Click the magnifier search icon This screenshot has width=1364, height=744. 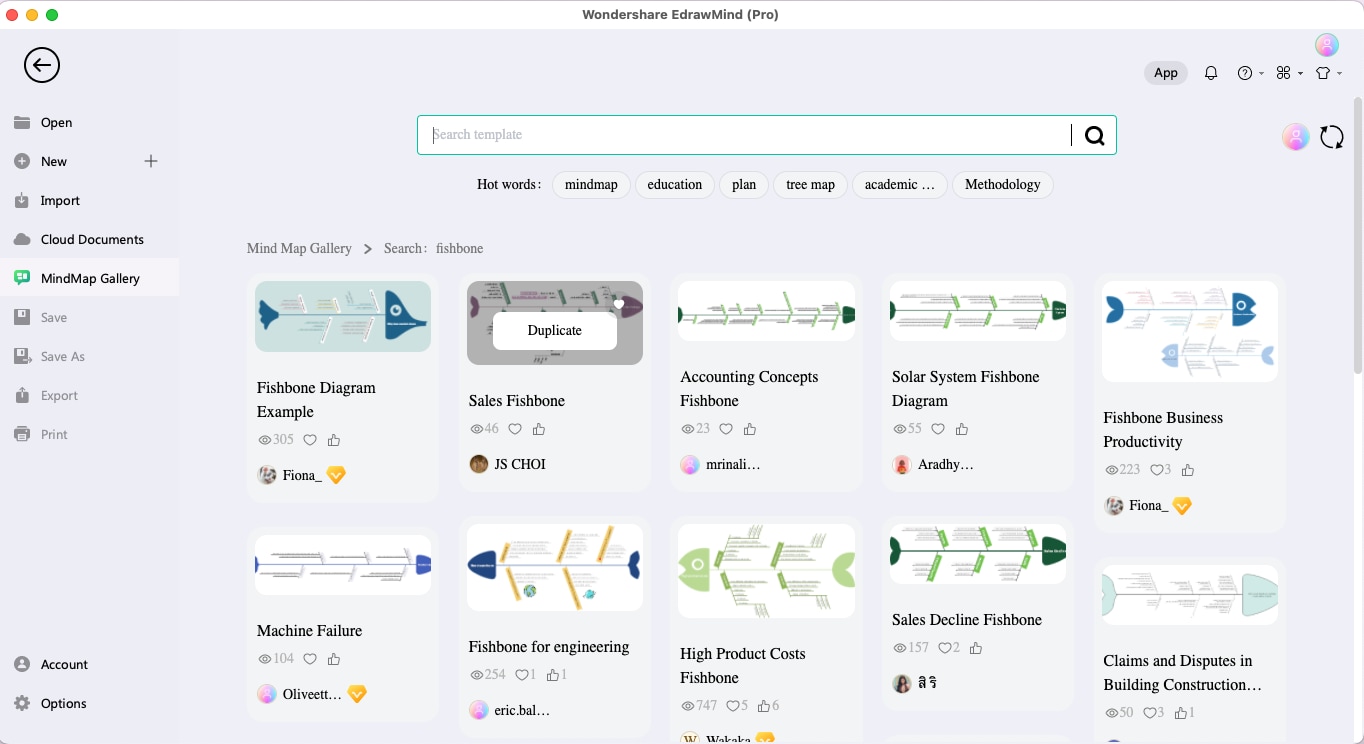click(1094, 136)
